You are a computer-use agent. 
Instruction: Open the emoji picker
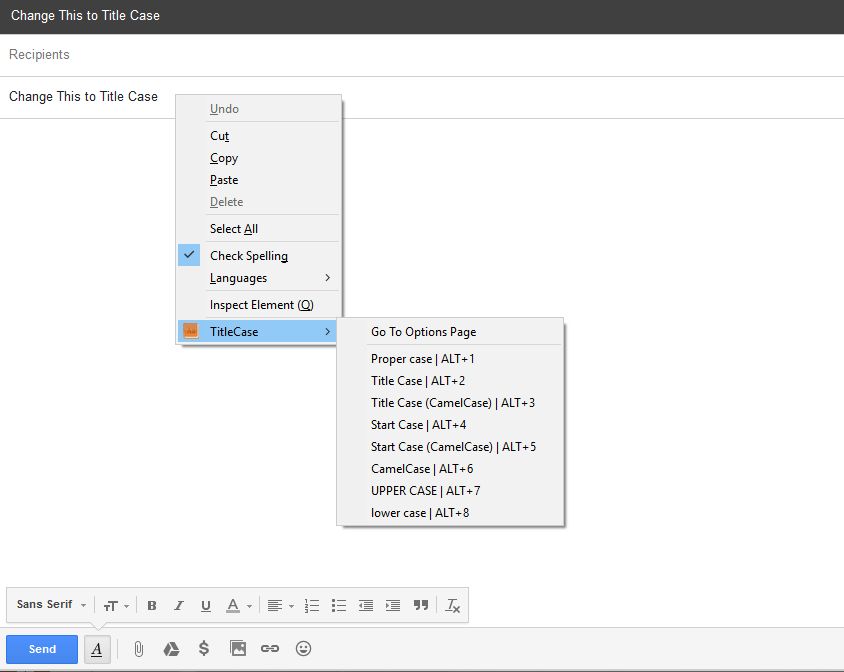pos(303,648)
